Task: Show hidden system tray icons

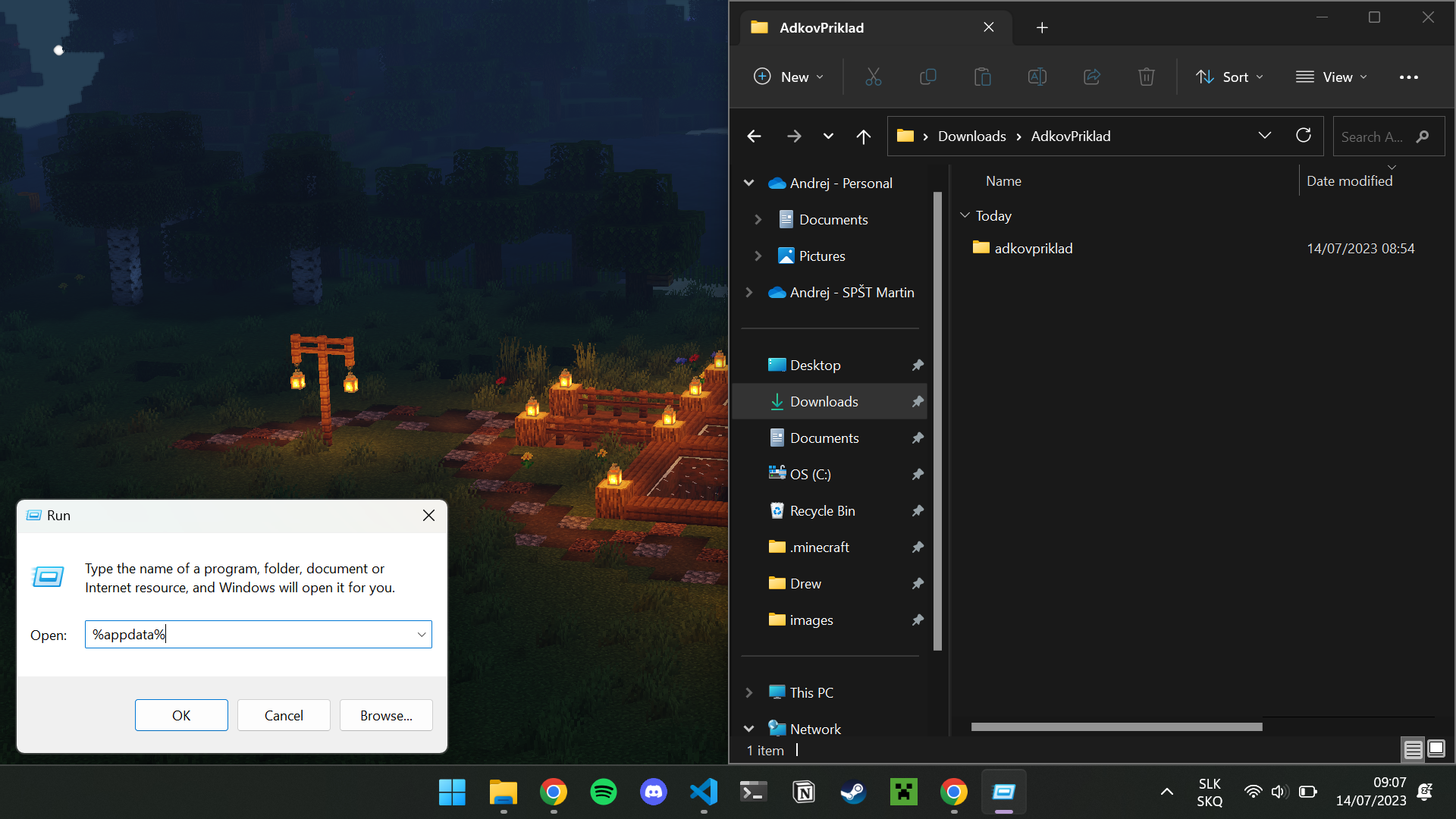Action: tap(1166, 792)
